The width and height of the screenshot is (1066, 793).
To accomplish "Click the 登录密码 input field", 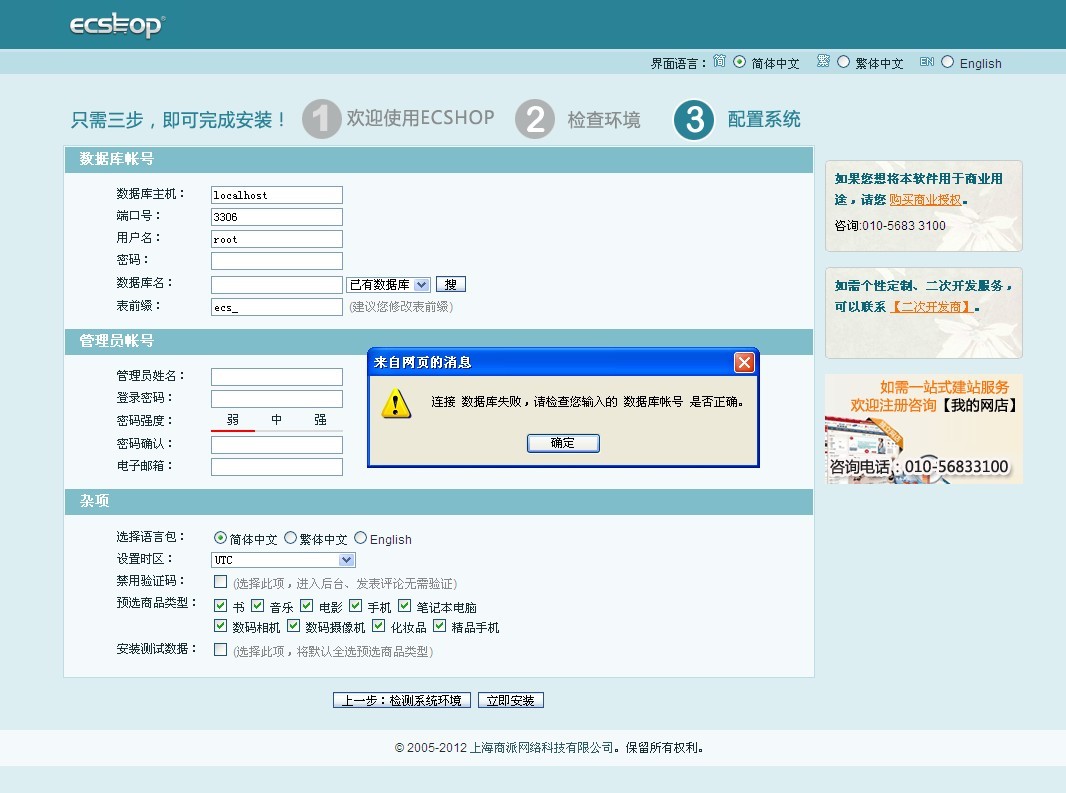I will point(277,399).
